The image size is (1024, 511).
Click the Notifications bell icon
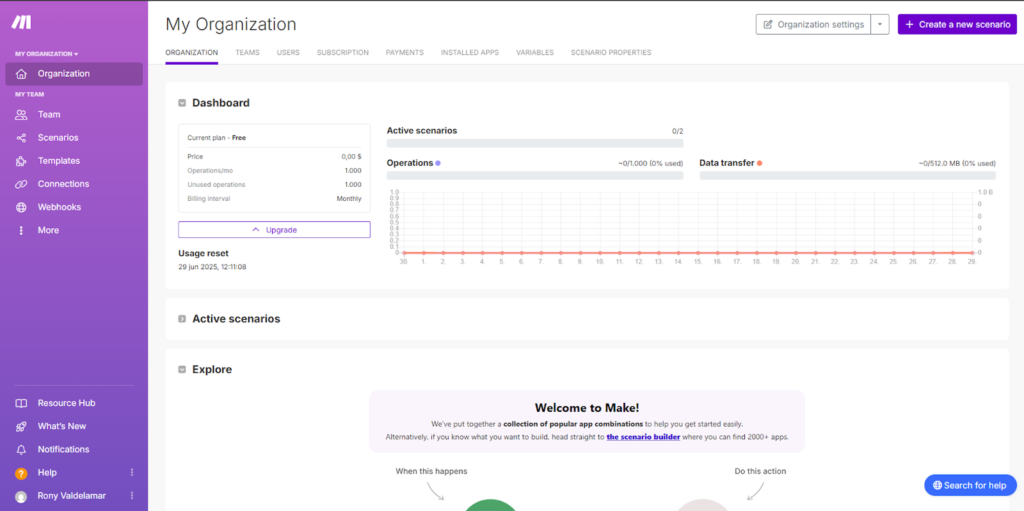[x=21, y=450]
